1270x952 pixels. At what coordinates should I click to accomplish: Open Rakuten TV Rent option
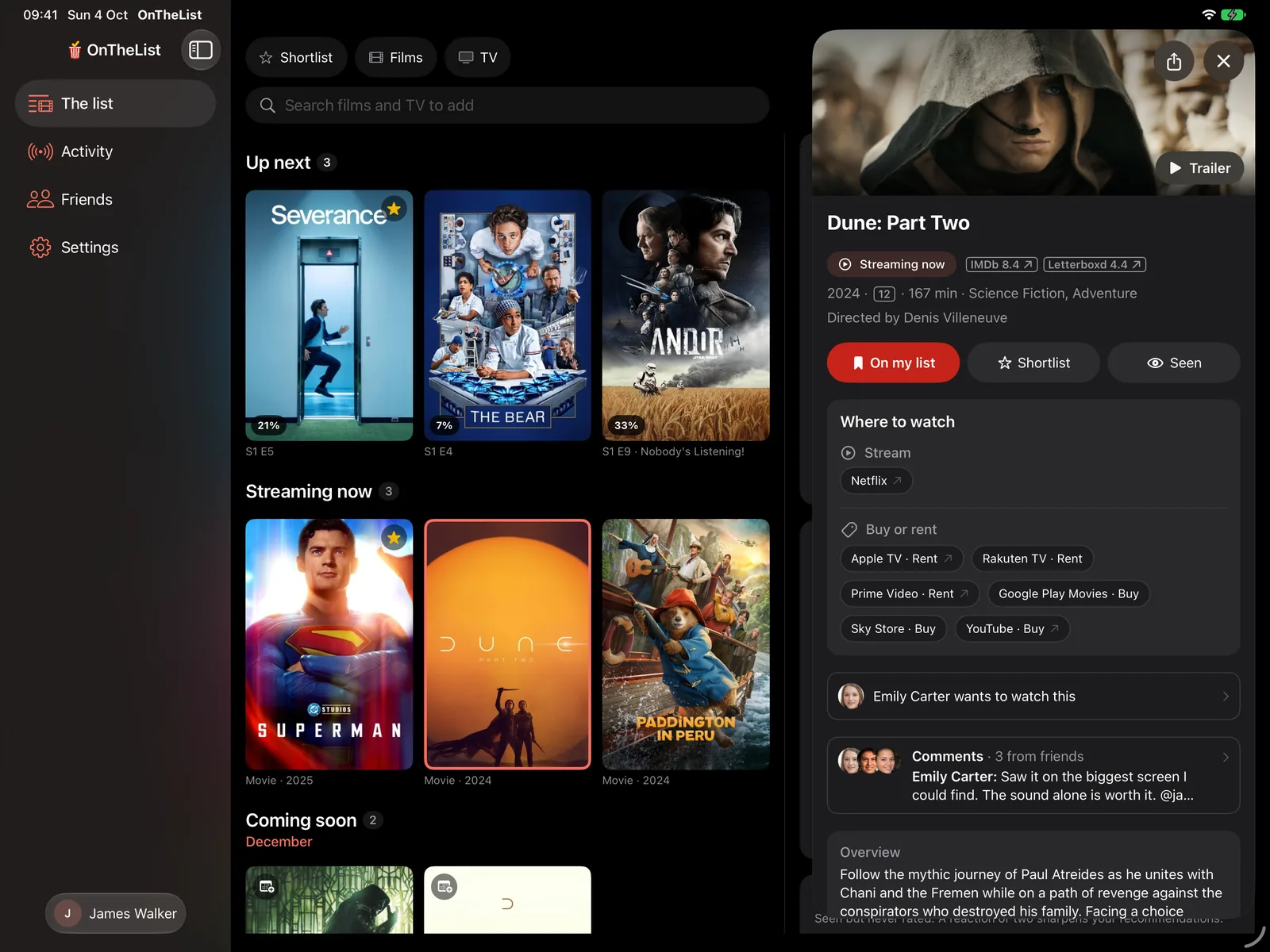[1033, 559]
